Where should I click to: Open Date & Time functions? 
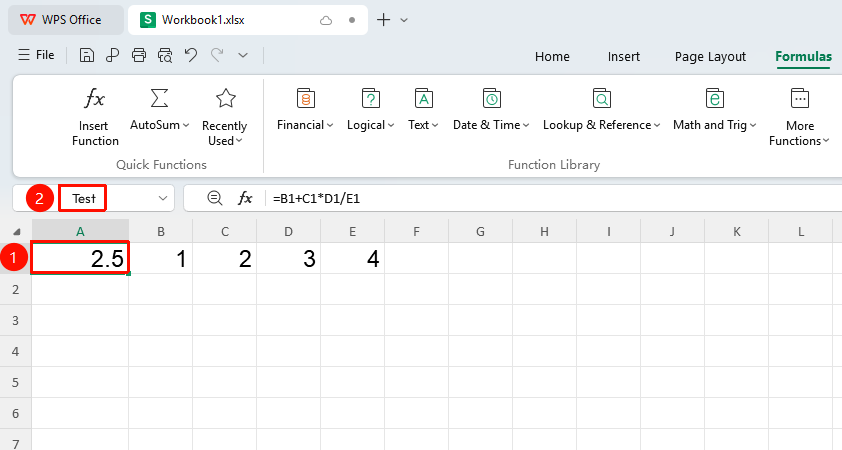(491, 111)
